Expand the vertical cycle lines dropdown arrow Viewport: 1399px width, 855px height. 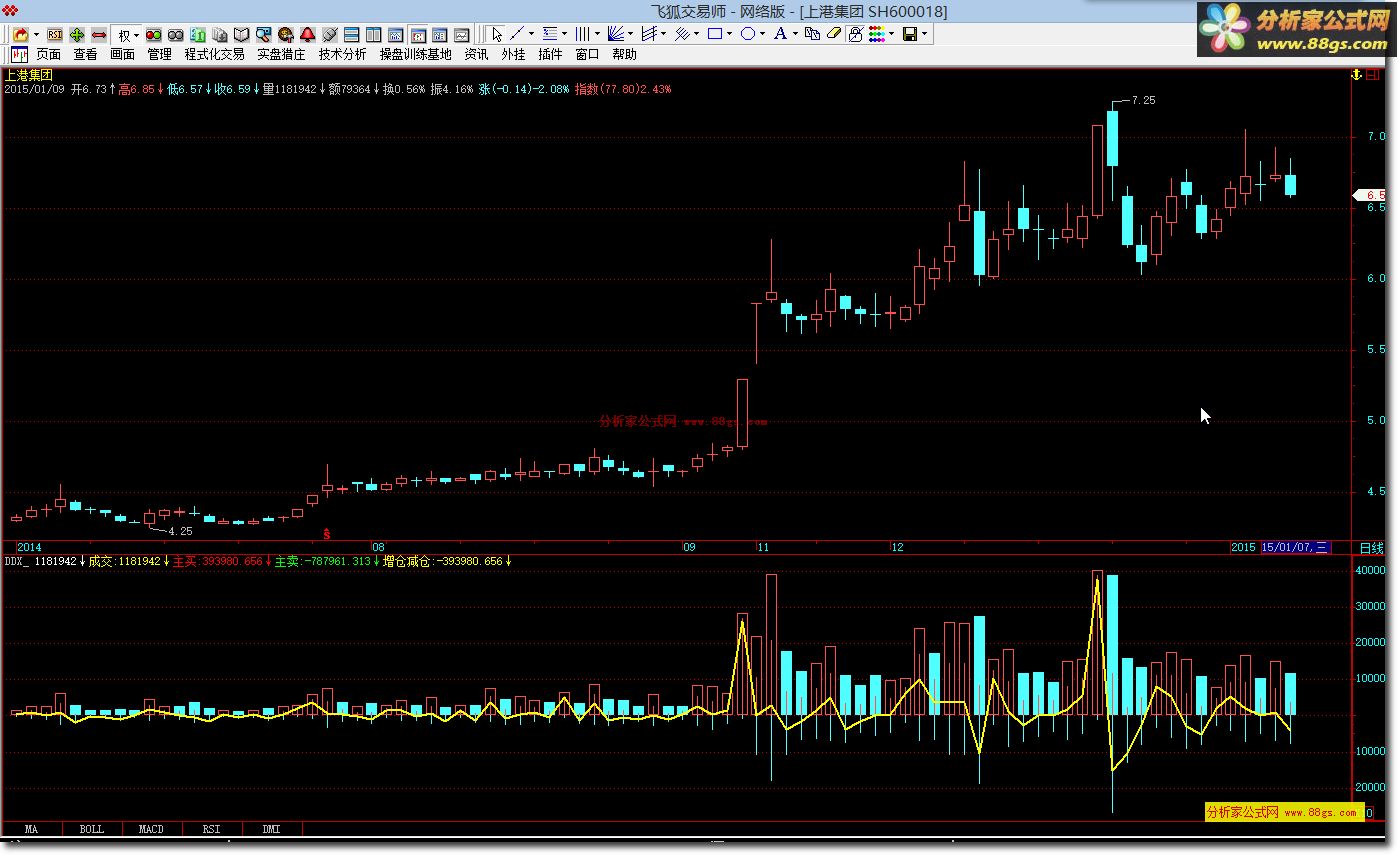tap(597, 34)
